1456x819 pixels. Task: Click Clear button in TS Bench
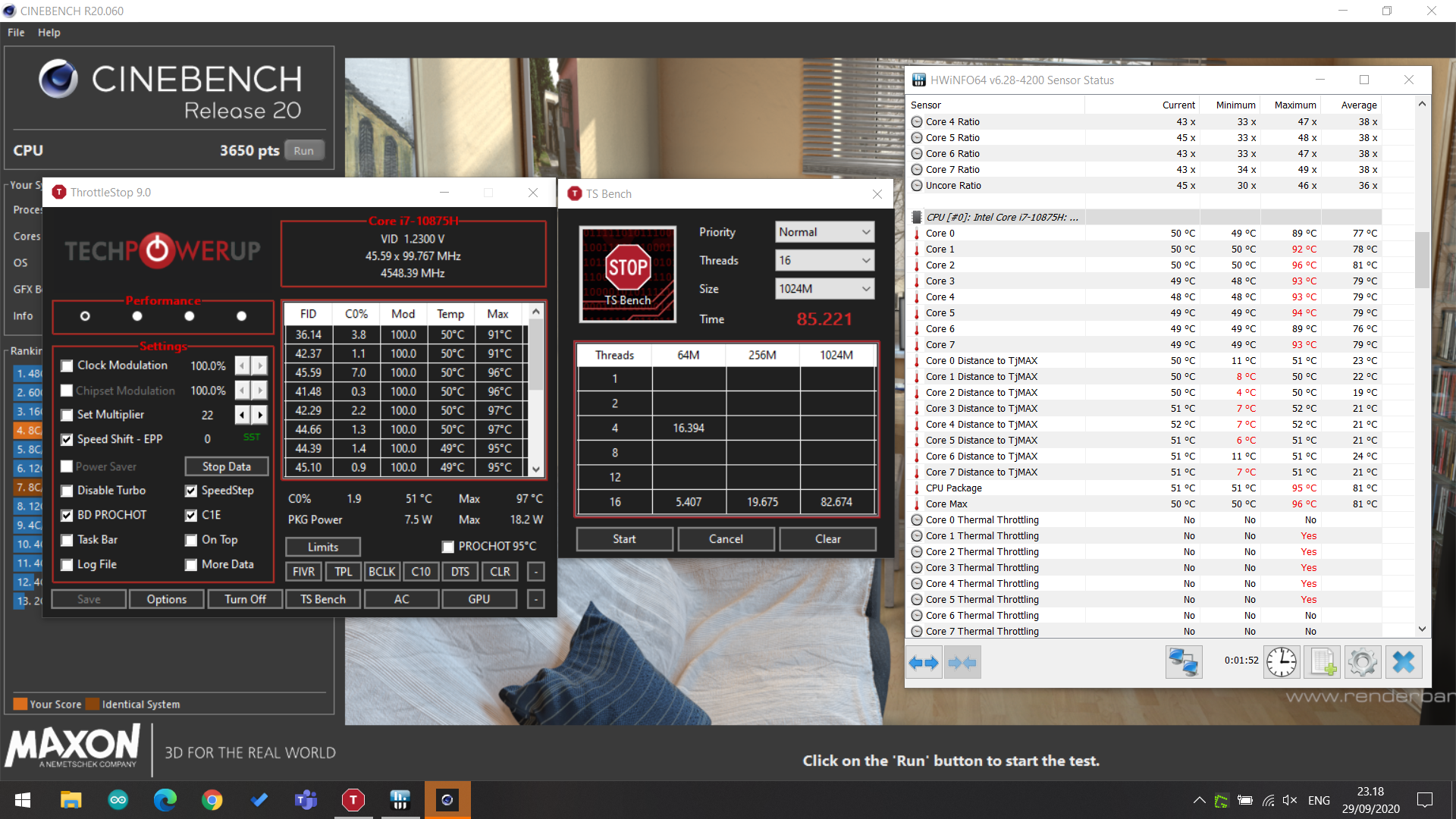[828, 539]
